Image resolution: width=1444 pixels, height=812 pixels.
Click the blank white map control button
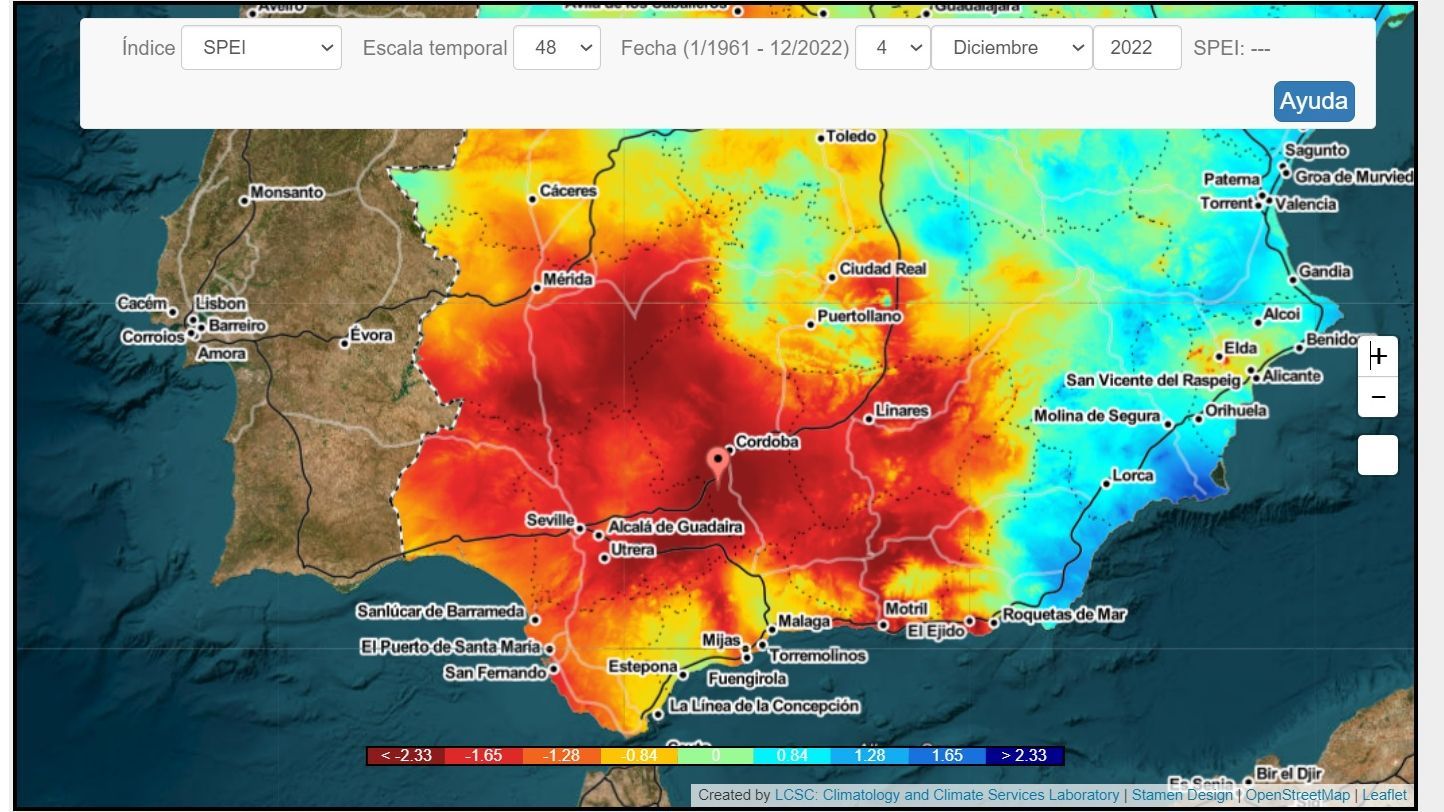pos(1377,455)
